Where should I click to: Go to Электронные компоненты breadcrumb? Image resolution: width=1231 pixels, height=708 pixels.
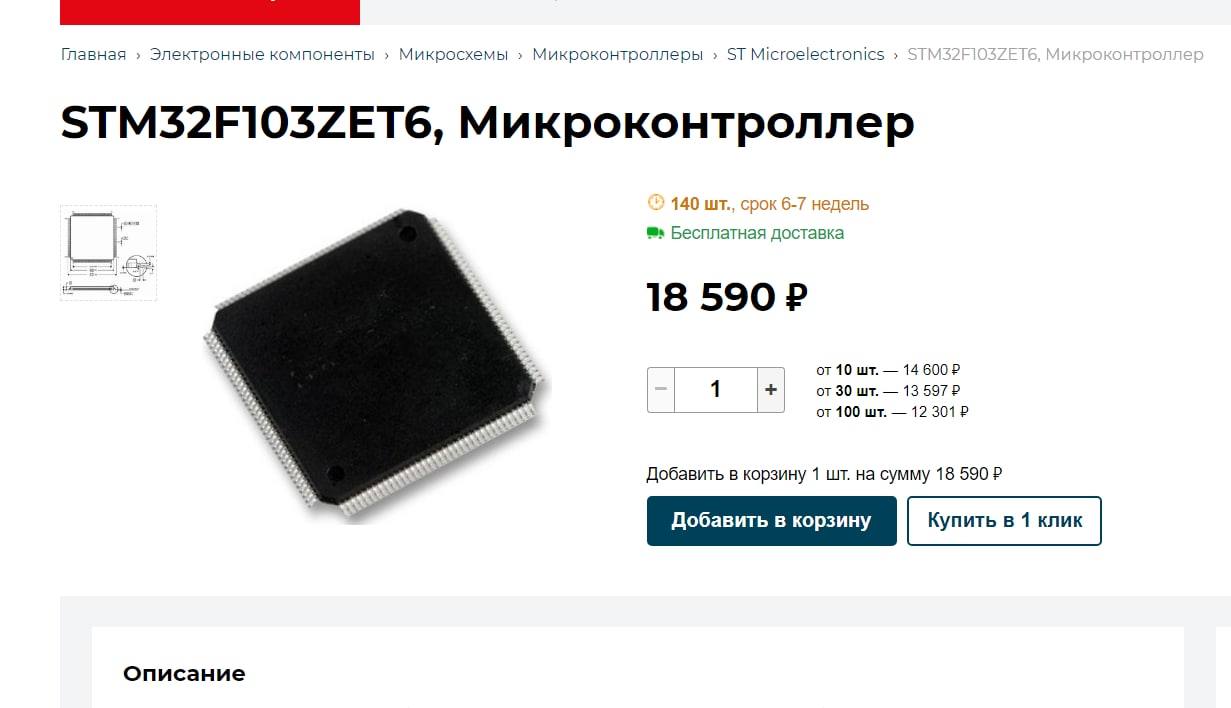pyautogui.click(x=262, y=54)
